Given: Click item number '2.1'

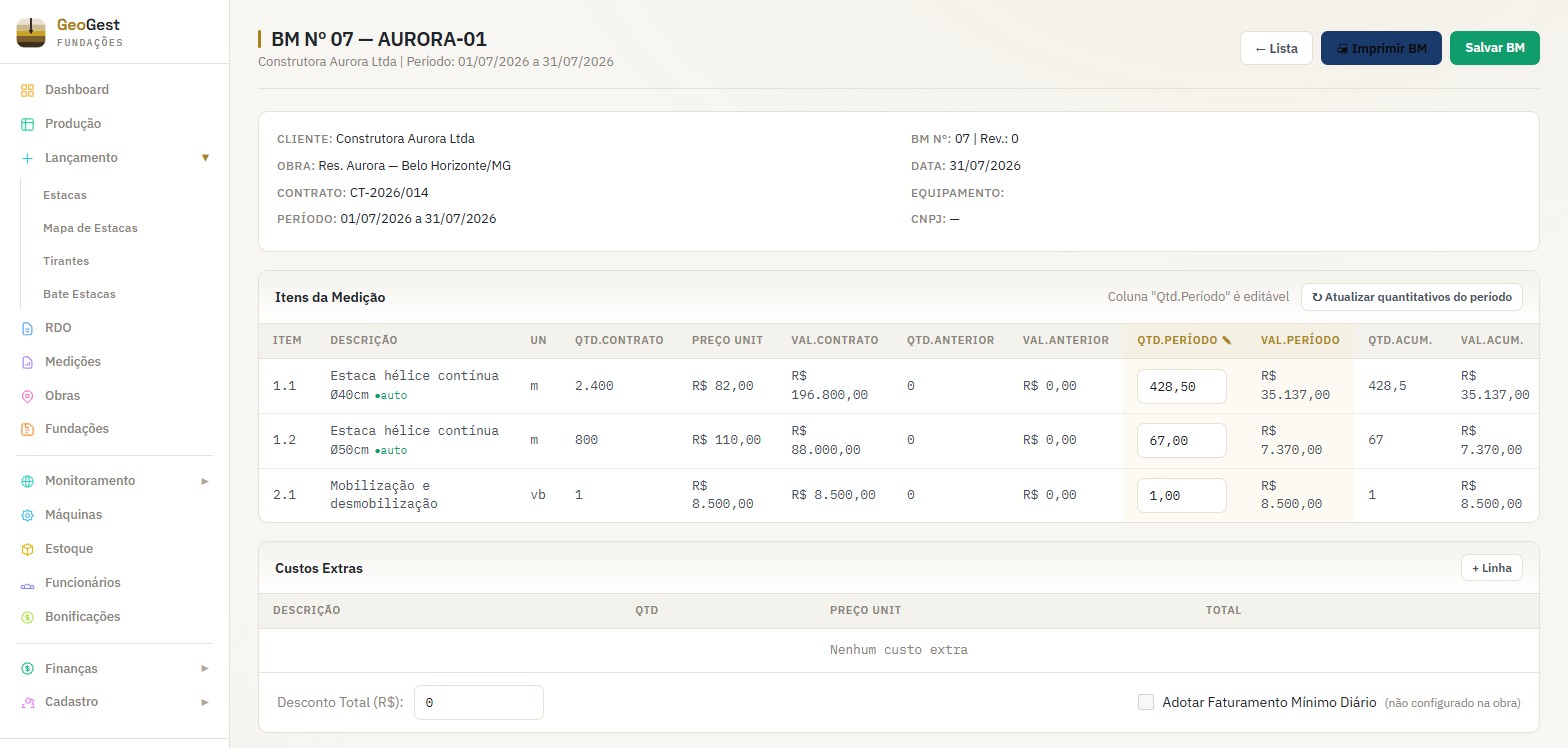Looking at the screenshot, I should point(284,495).
